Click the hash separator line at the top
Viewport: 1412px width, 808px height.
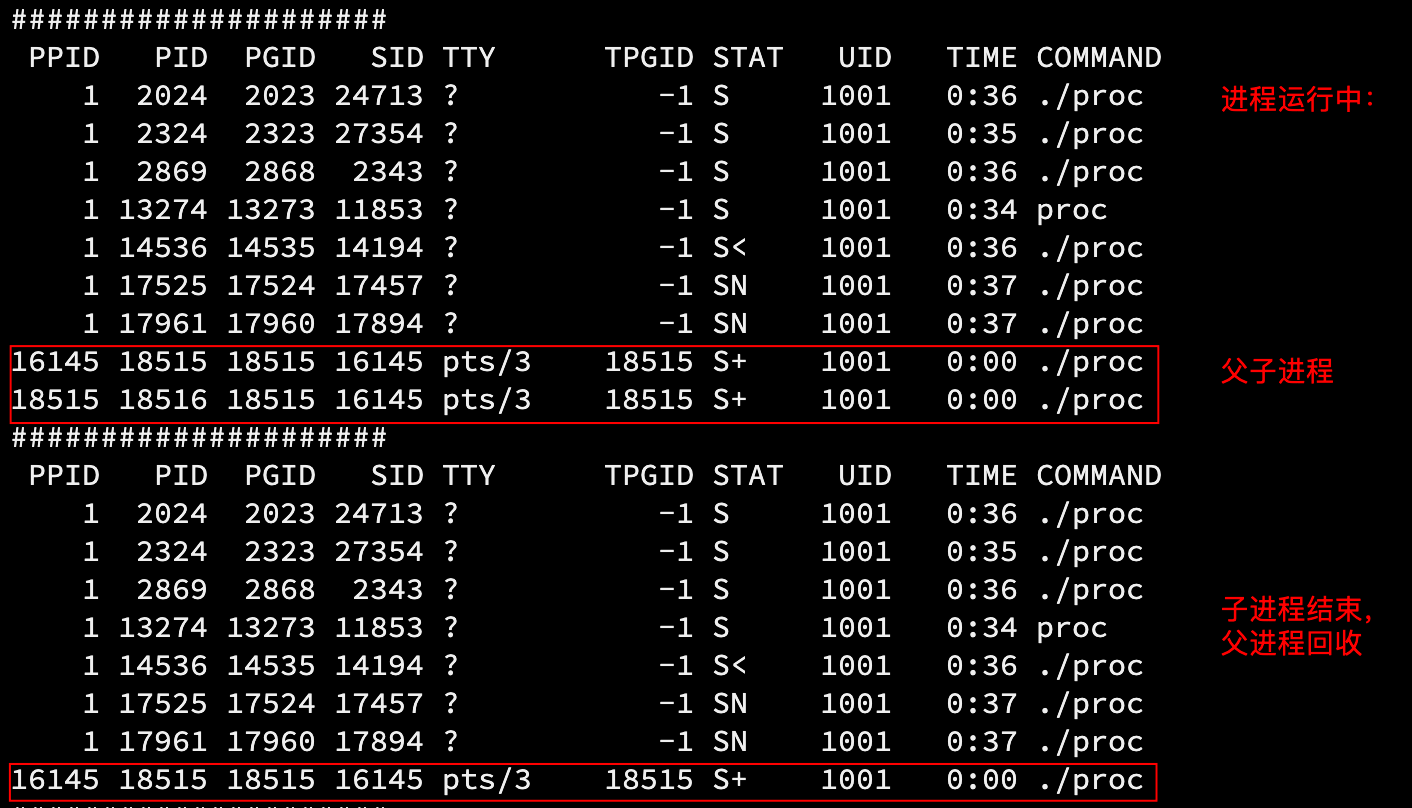click(198, 19)
